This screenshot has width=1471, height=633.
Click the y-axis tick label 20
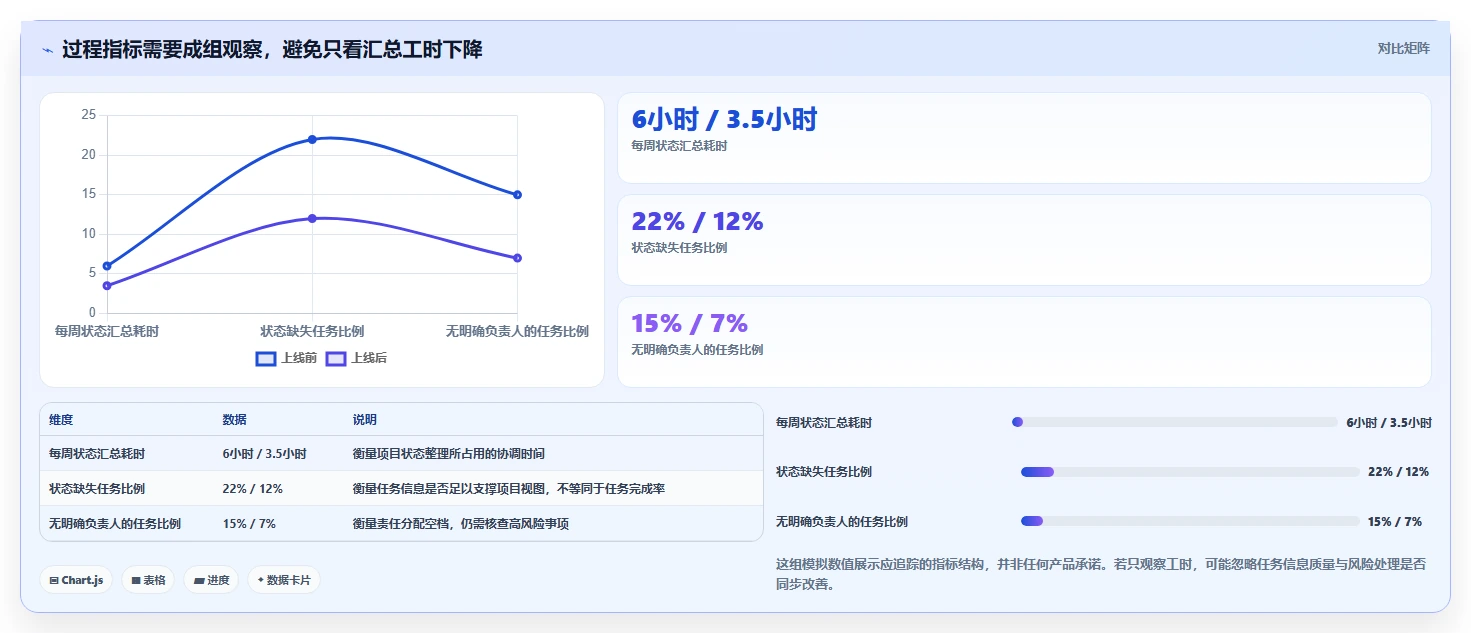point(89,155)
